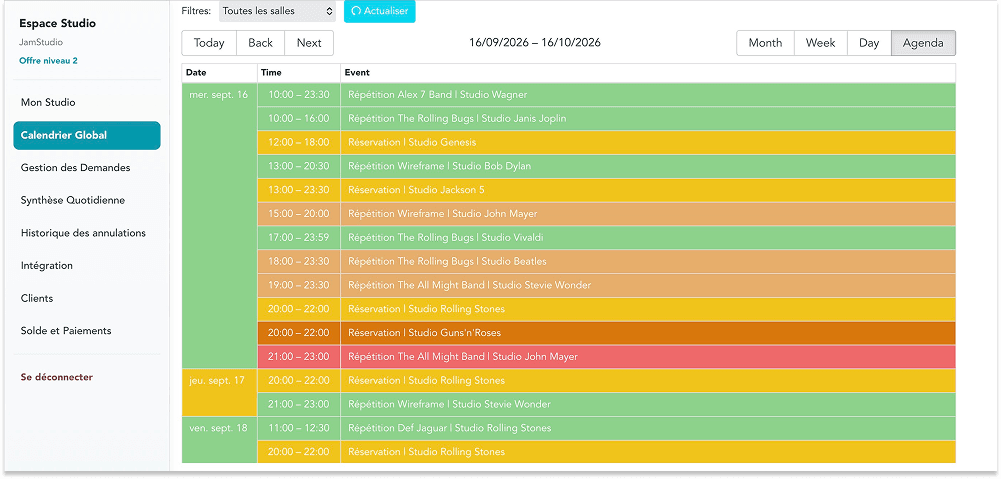This screenshot has height=479, width=1001.
Task: Open Réservation Studio Guns'n'Roses event
Action: point(648,333)
